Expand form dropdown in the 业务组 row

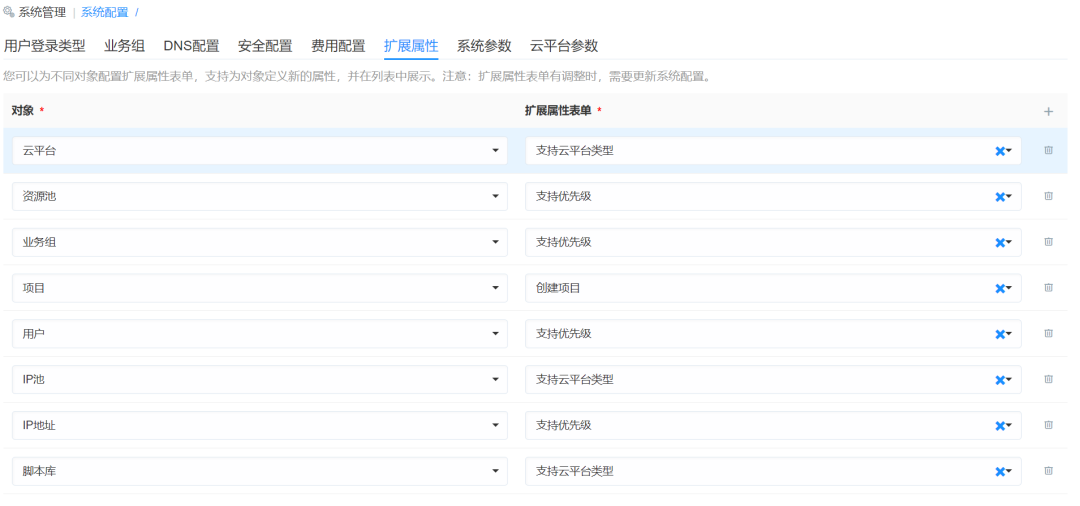click(1009, 242)
